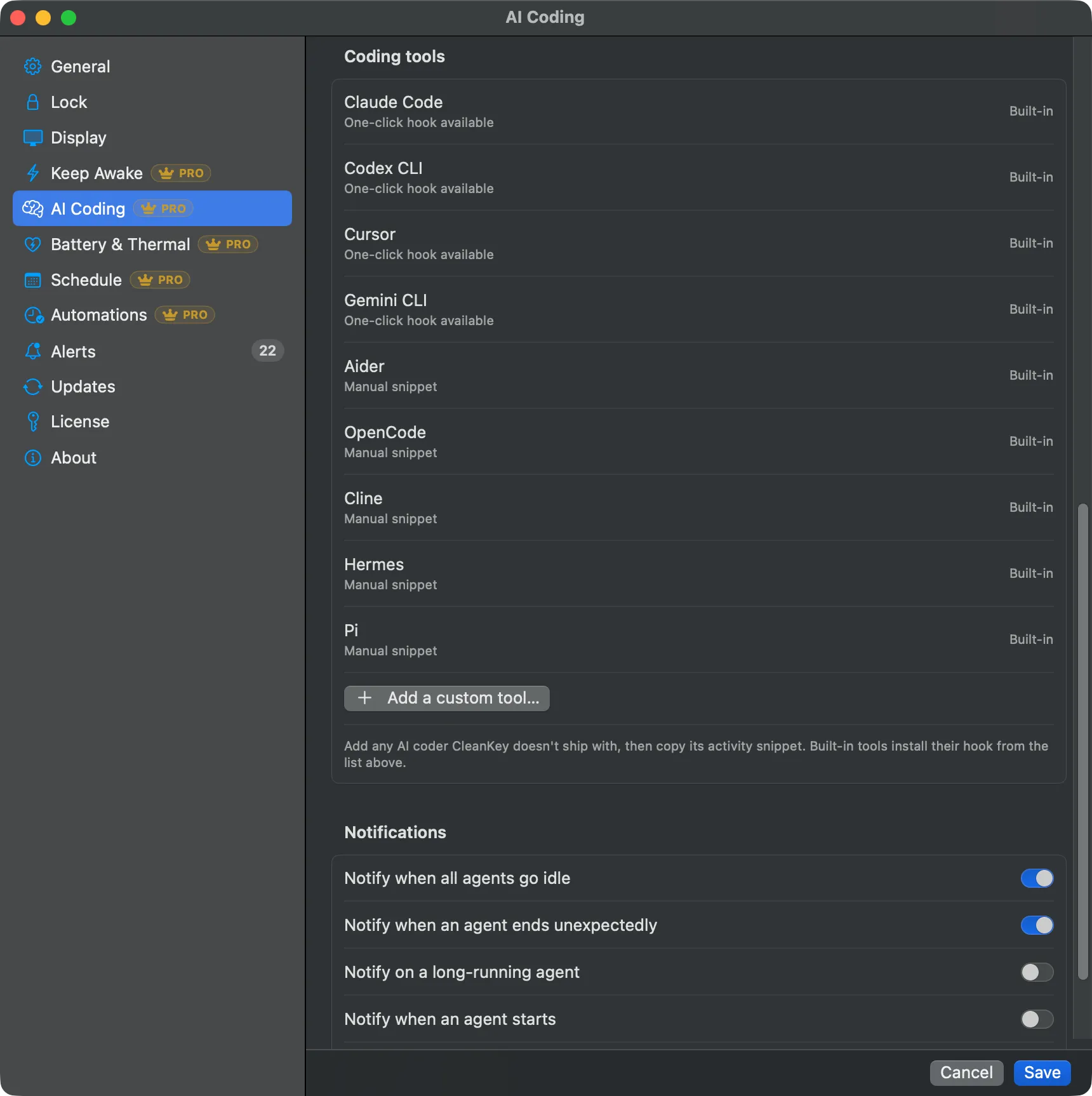The width and height of the screenshot is (1092, 1096).
Task: Select the AI Coding sidebar item
Action: pos(152,208)
